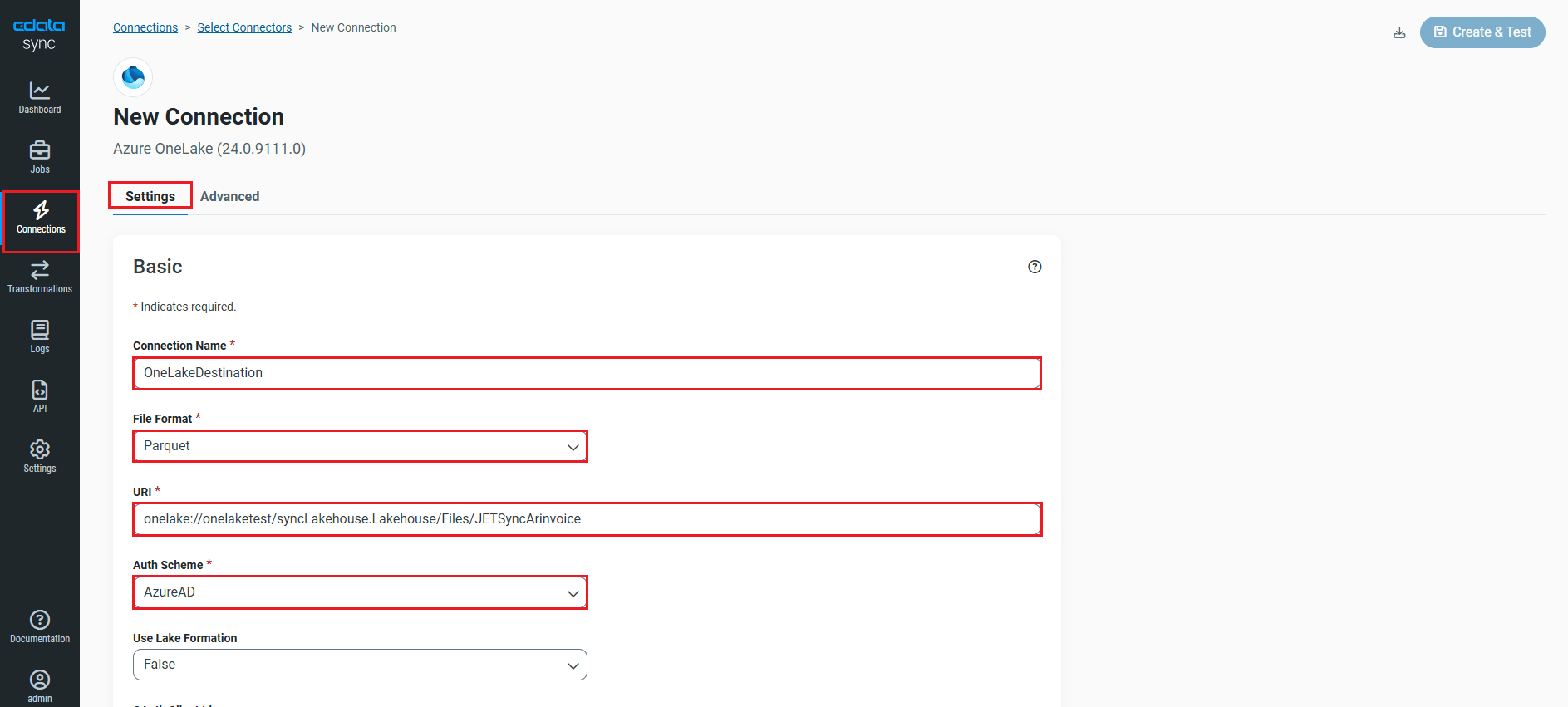
Task: Navigate to Select Connectors via breadcrumb
Action: point(244,27)
